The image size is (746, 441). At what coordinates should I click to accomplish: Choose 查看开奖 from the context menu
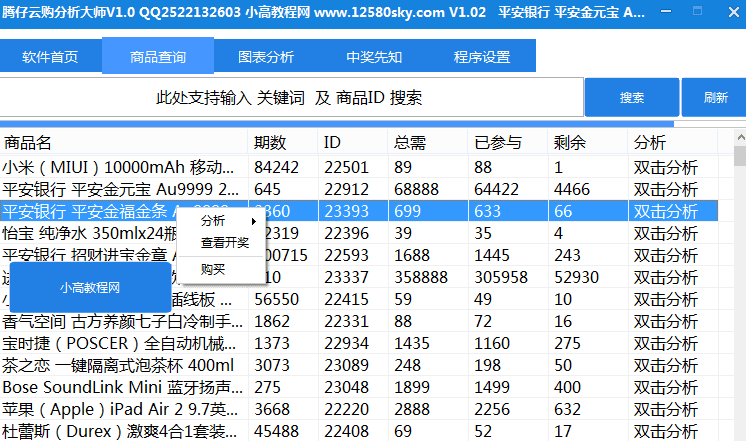click(221, 243)
